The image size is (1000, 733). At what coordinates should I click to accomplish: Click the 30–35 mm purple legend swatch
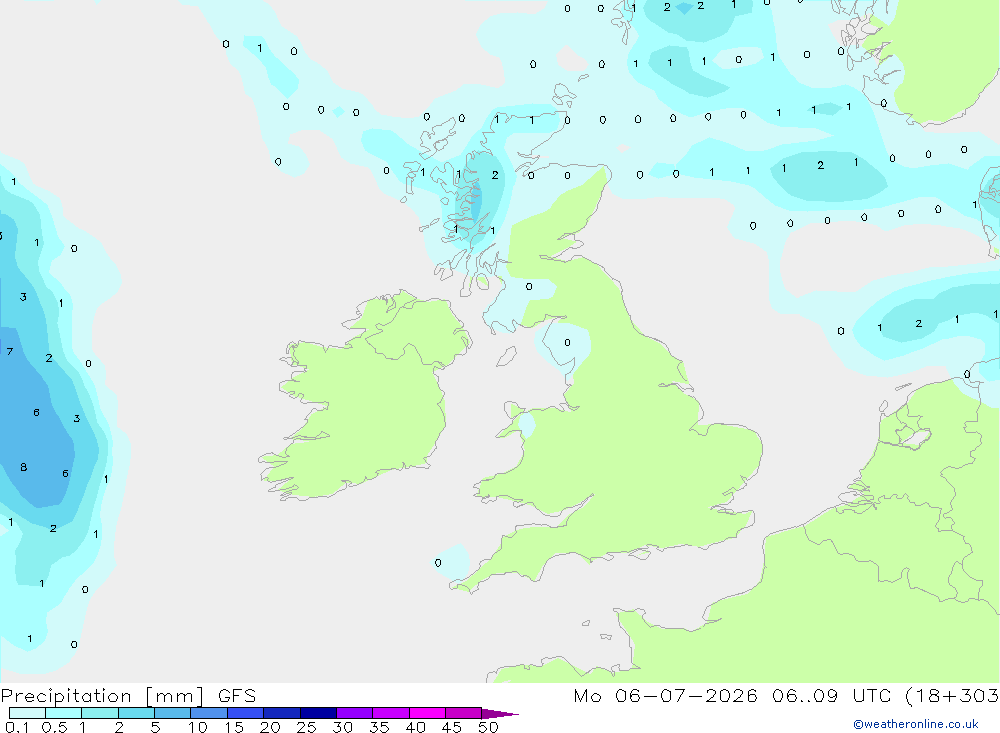coord(355,713)
